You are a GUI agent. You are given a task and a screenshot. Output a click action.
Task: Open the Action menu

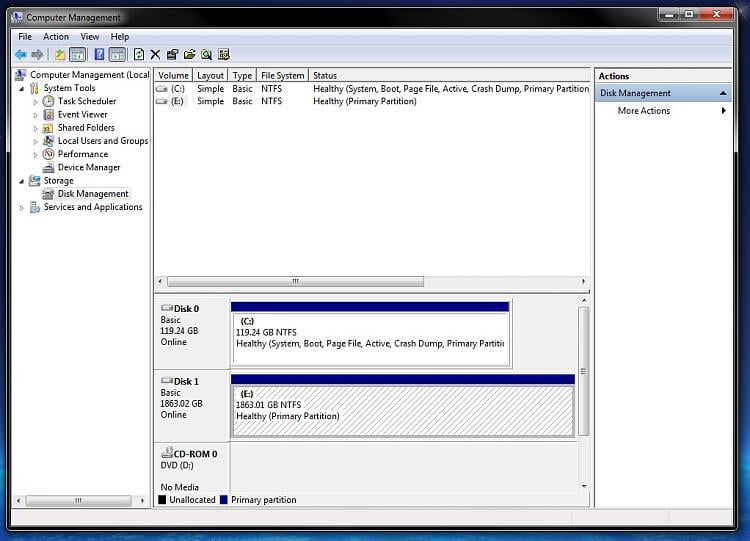[x=56, y=37]
